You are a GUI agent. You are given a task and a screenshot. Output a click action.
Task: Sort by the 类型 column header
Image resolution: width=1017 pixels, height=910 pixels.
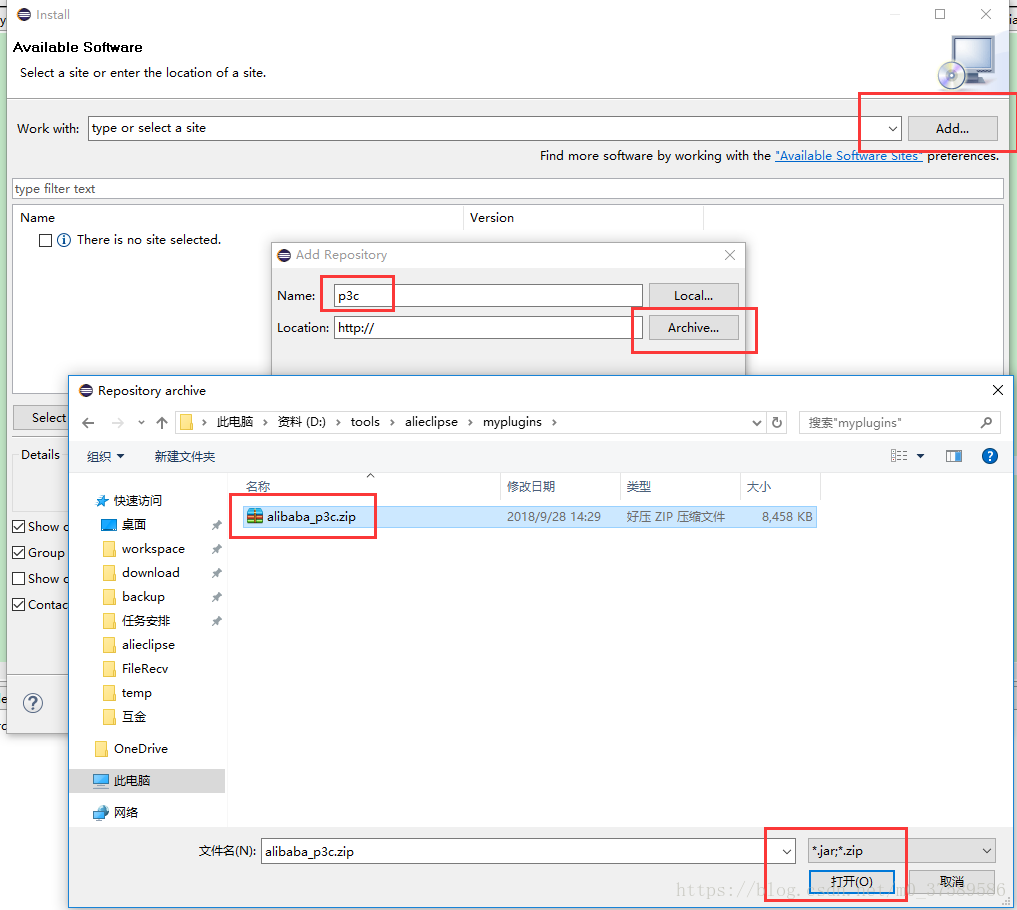point(639,487)
